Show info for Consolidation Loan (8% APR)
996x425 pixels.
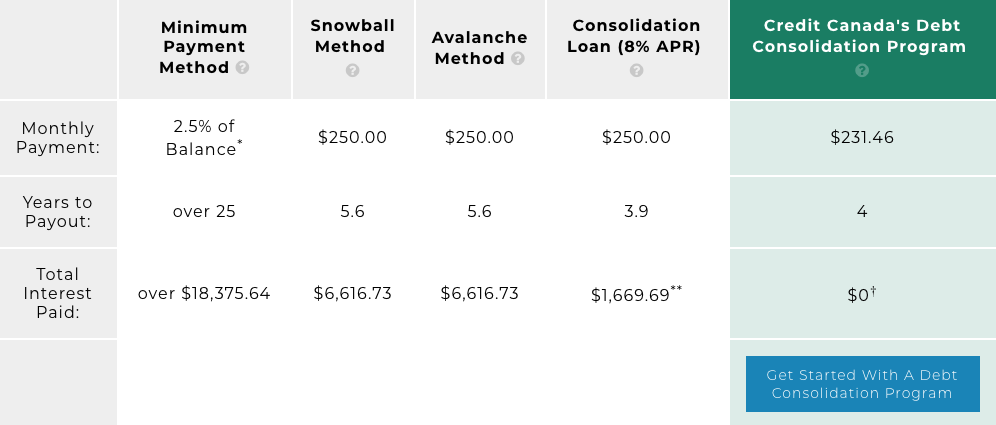click(x=636, y=71)
